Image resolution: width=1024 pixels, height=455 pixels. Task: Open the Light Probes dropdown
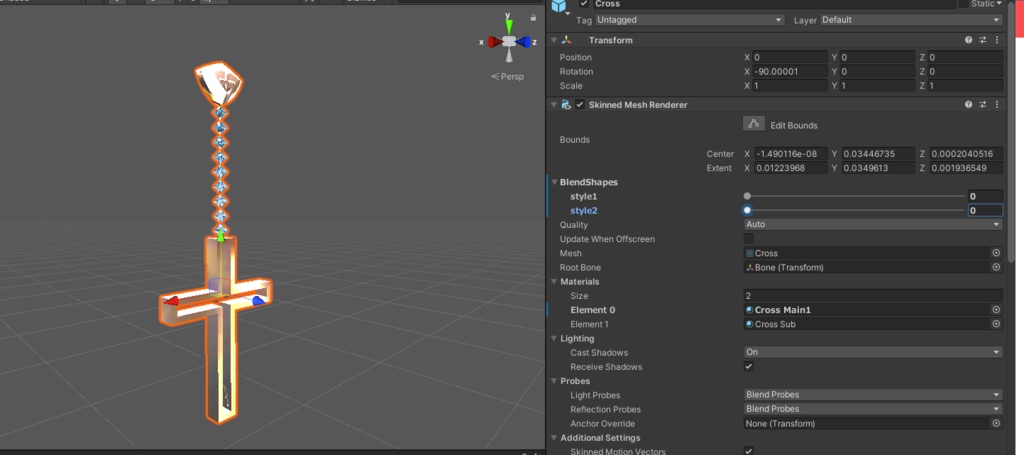[873, 395]
